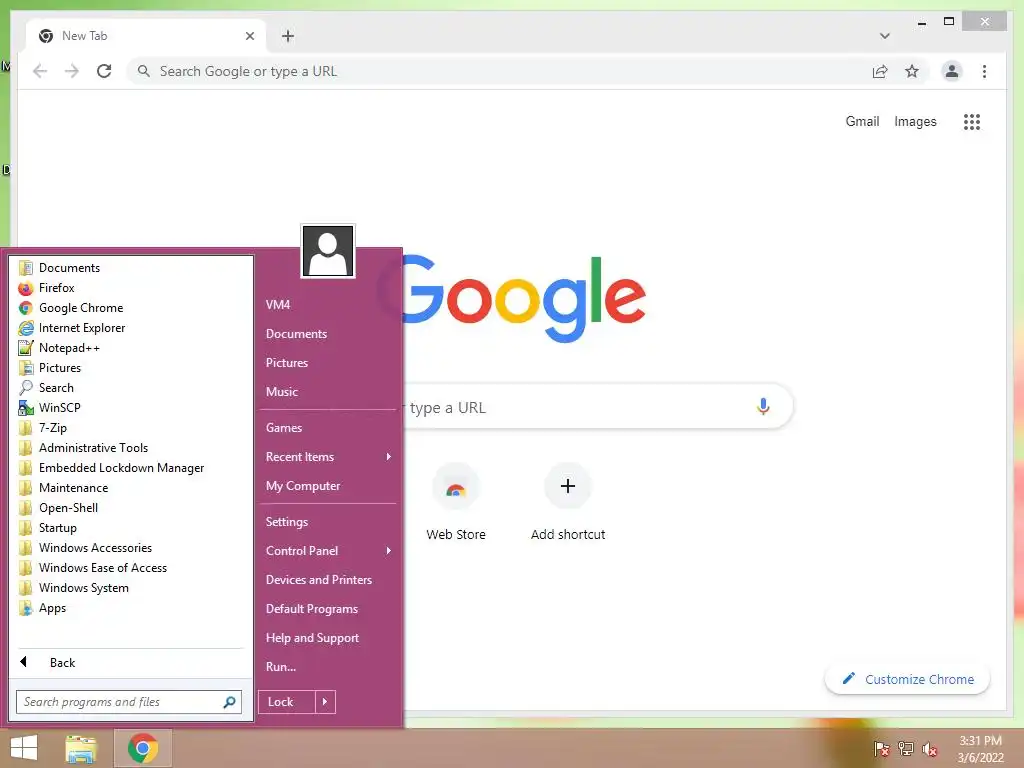Click the Search programs and files box
Screen dimensions: 1024x768
click(129, 702)
